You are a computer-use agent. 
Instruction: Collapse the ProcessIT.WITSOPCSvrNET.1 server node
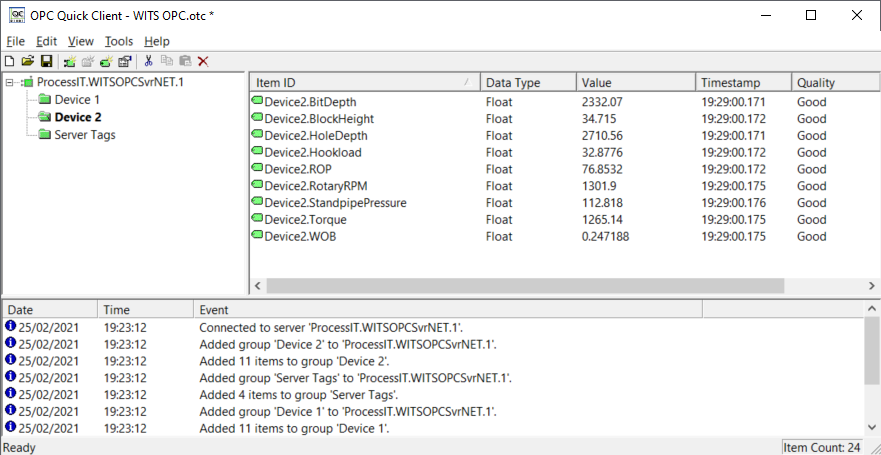[10, 83]
